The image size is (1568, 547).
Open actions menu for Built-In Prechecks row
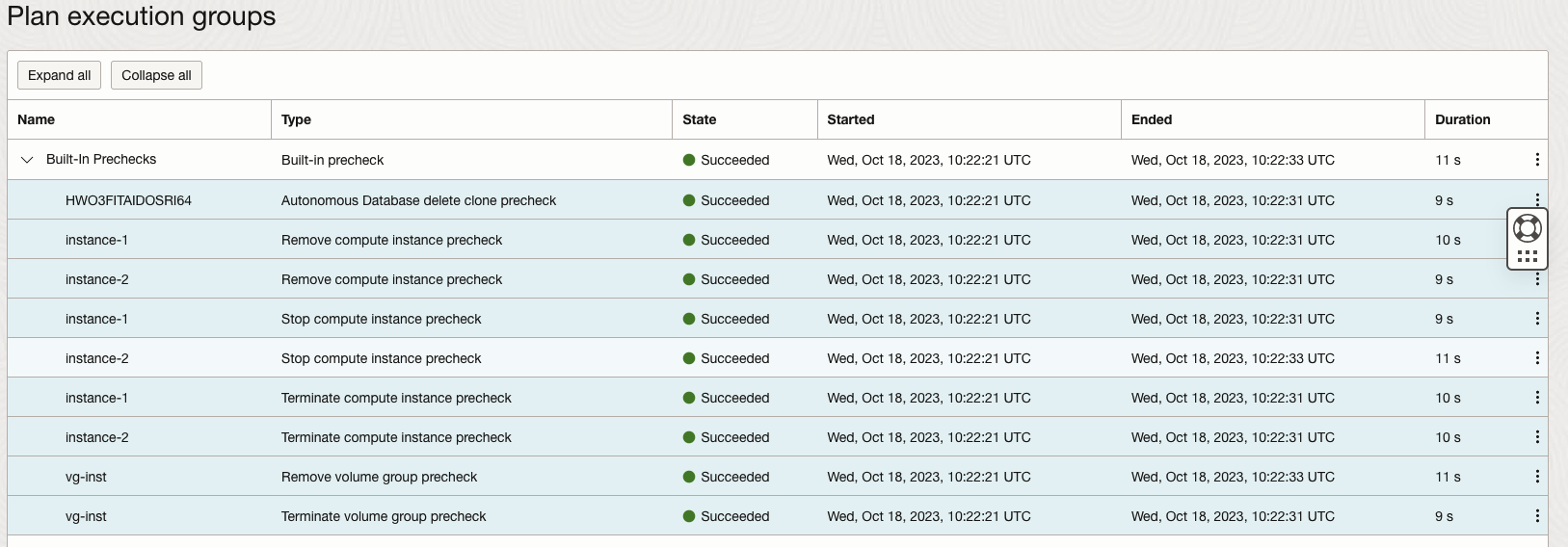click(1536, 160)
